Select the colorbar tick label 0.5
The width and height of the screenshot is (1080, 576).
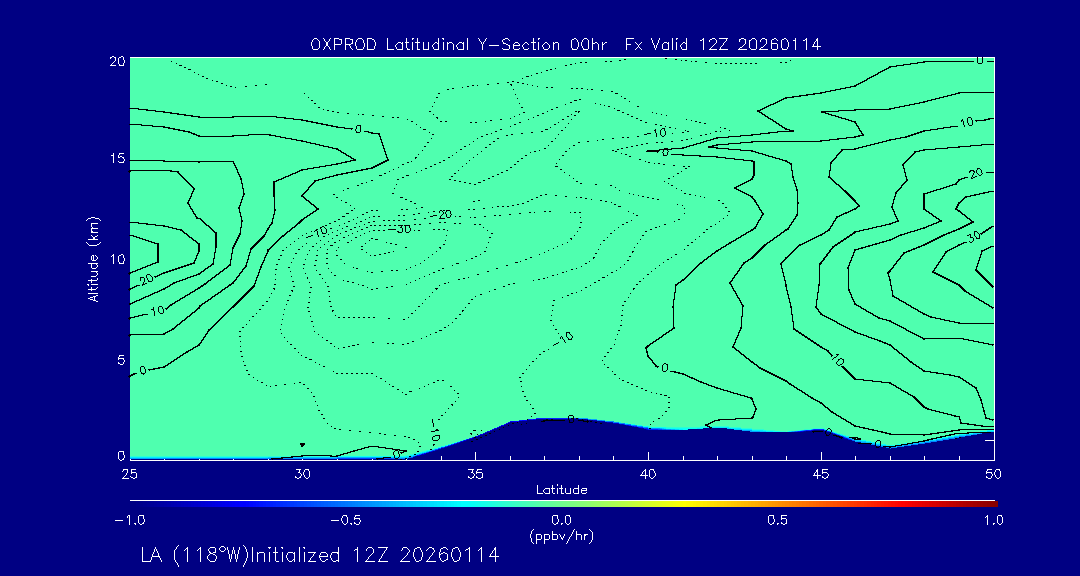(777, 520)
